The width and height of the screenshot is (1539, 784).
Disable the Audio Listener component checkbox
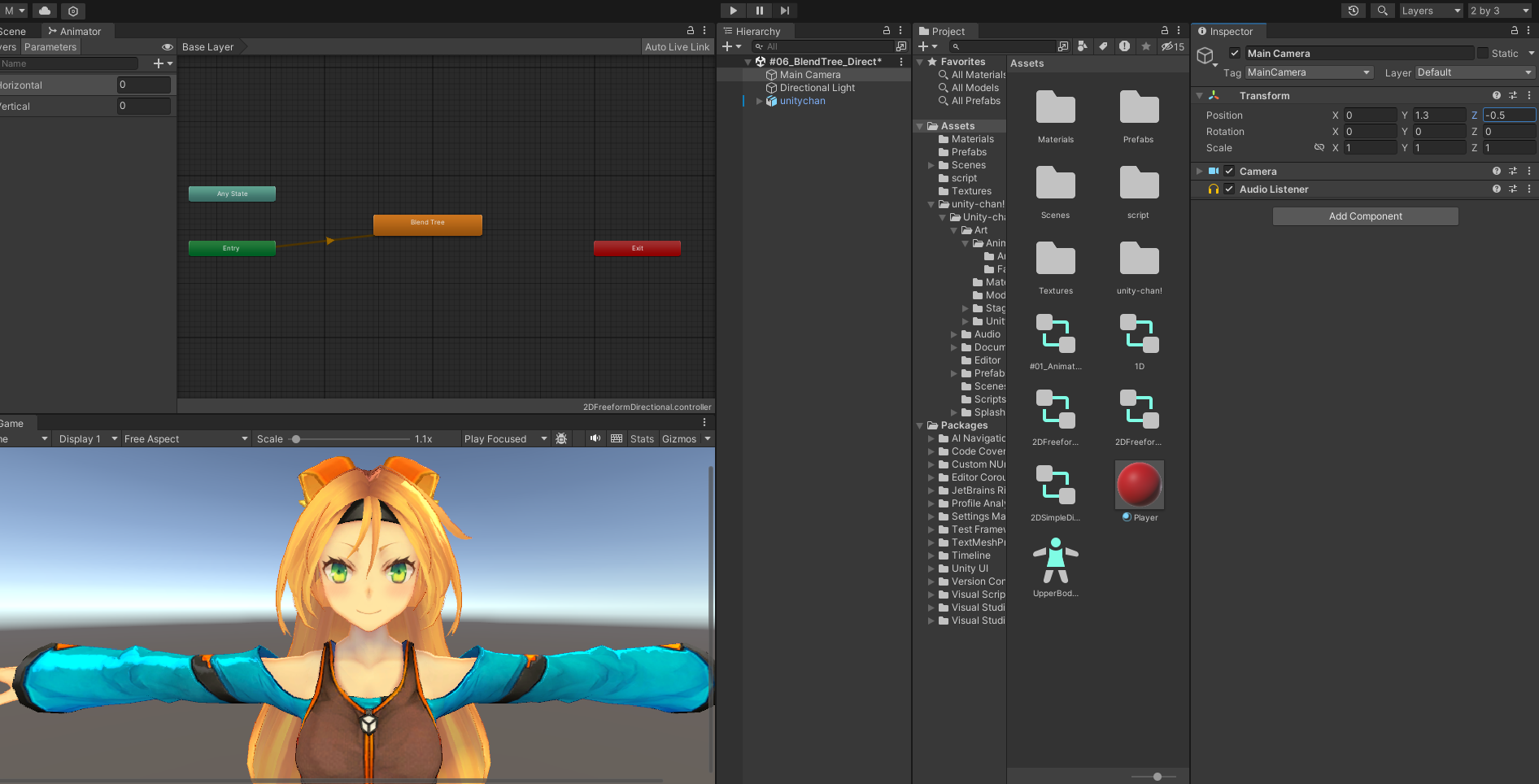1229,189
